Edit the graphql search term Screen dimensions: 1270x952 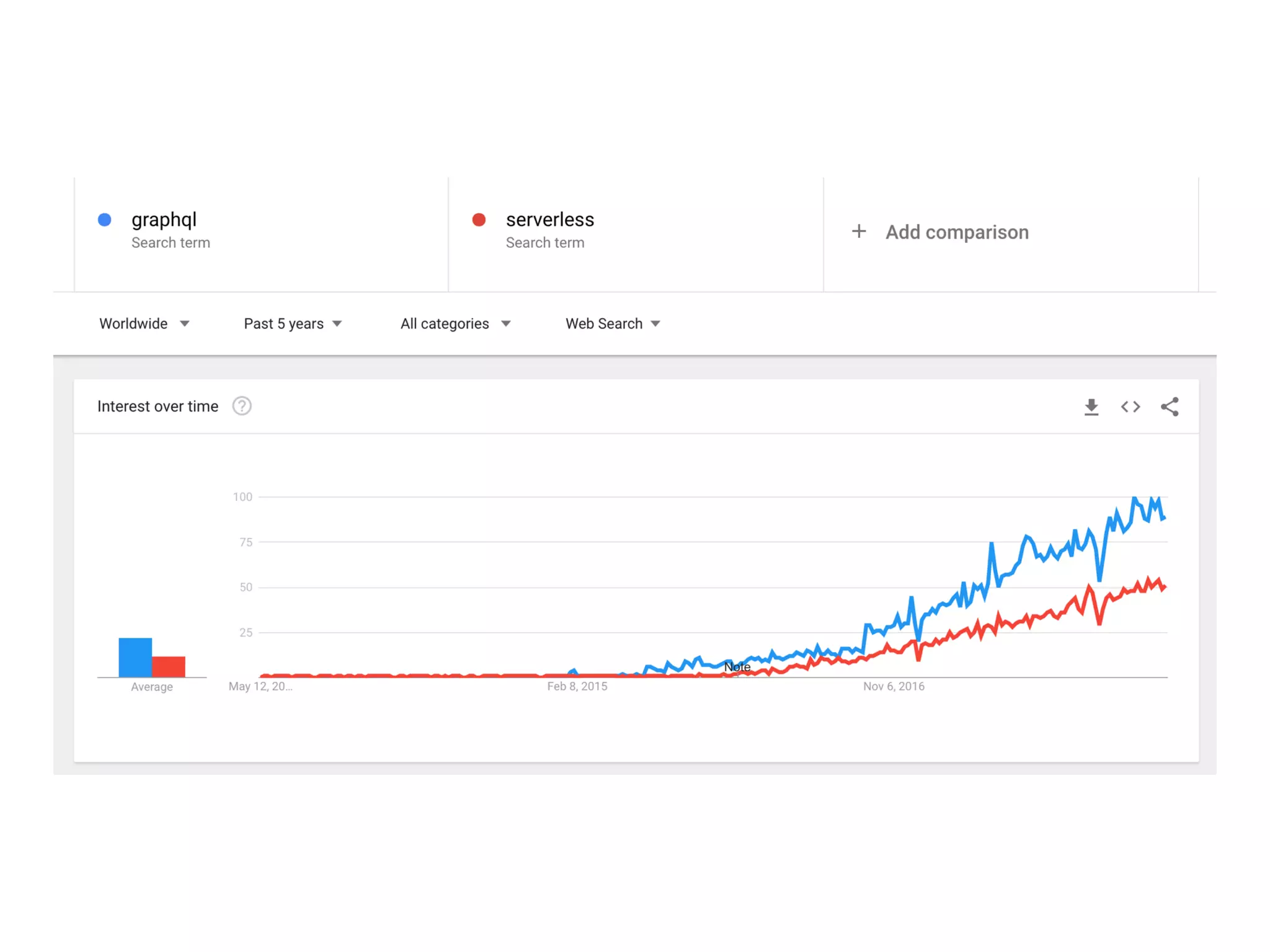coord(164,219)
